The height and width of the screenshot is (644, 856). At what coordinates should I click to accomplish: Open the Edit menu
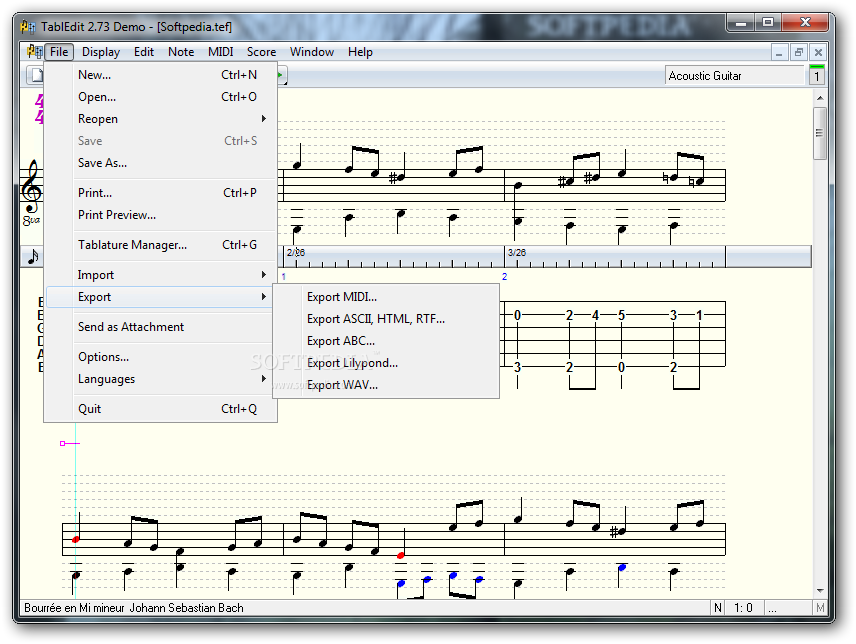coord(144,52)
